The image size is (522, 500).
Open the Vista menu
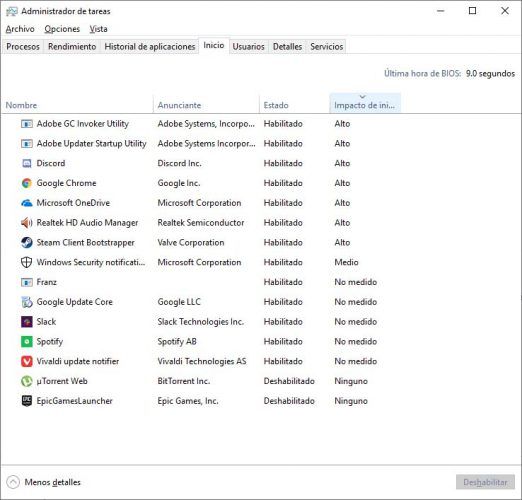[98, 29]
